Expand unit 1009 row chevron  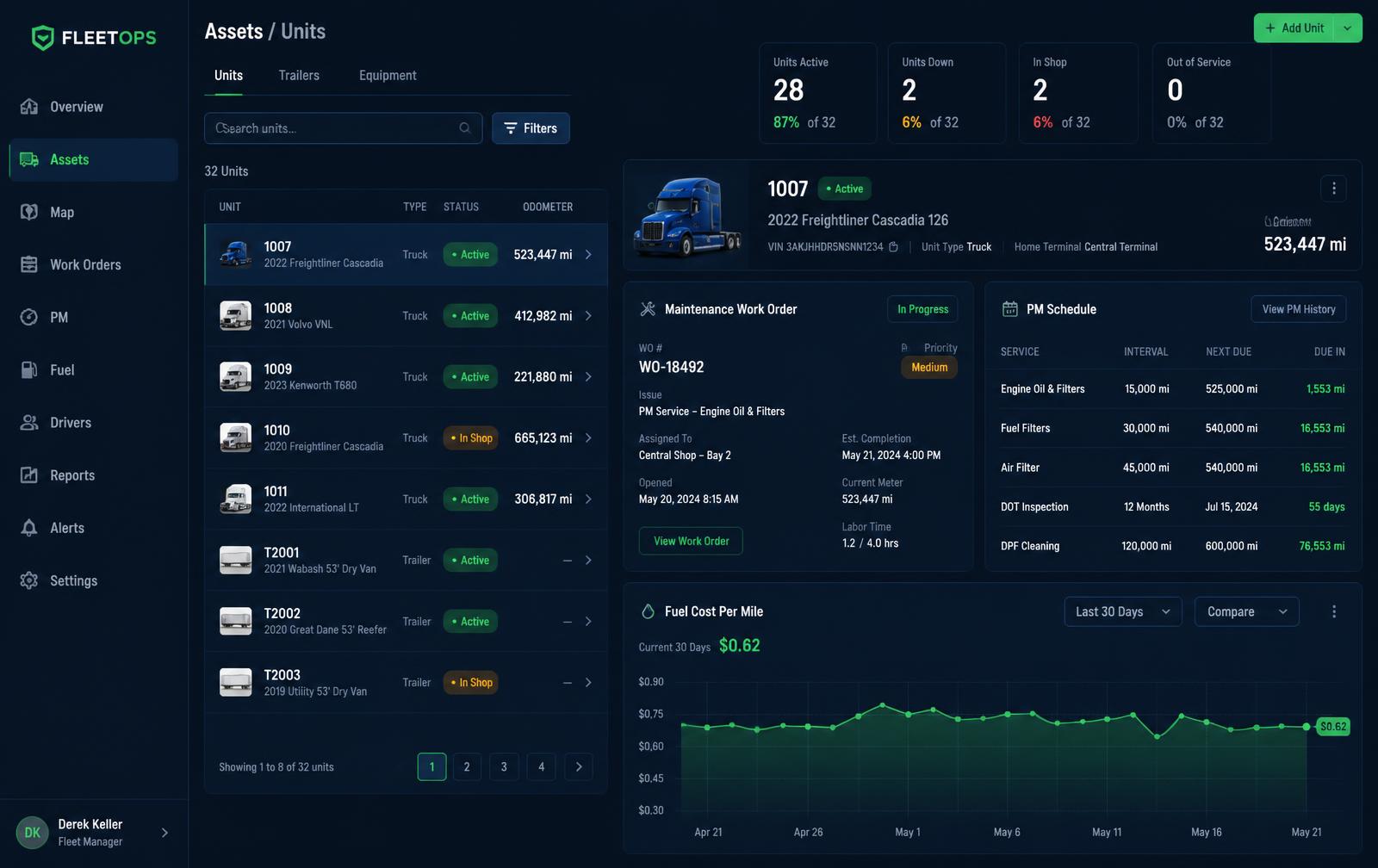tap(588, 377)
